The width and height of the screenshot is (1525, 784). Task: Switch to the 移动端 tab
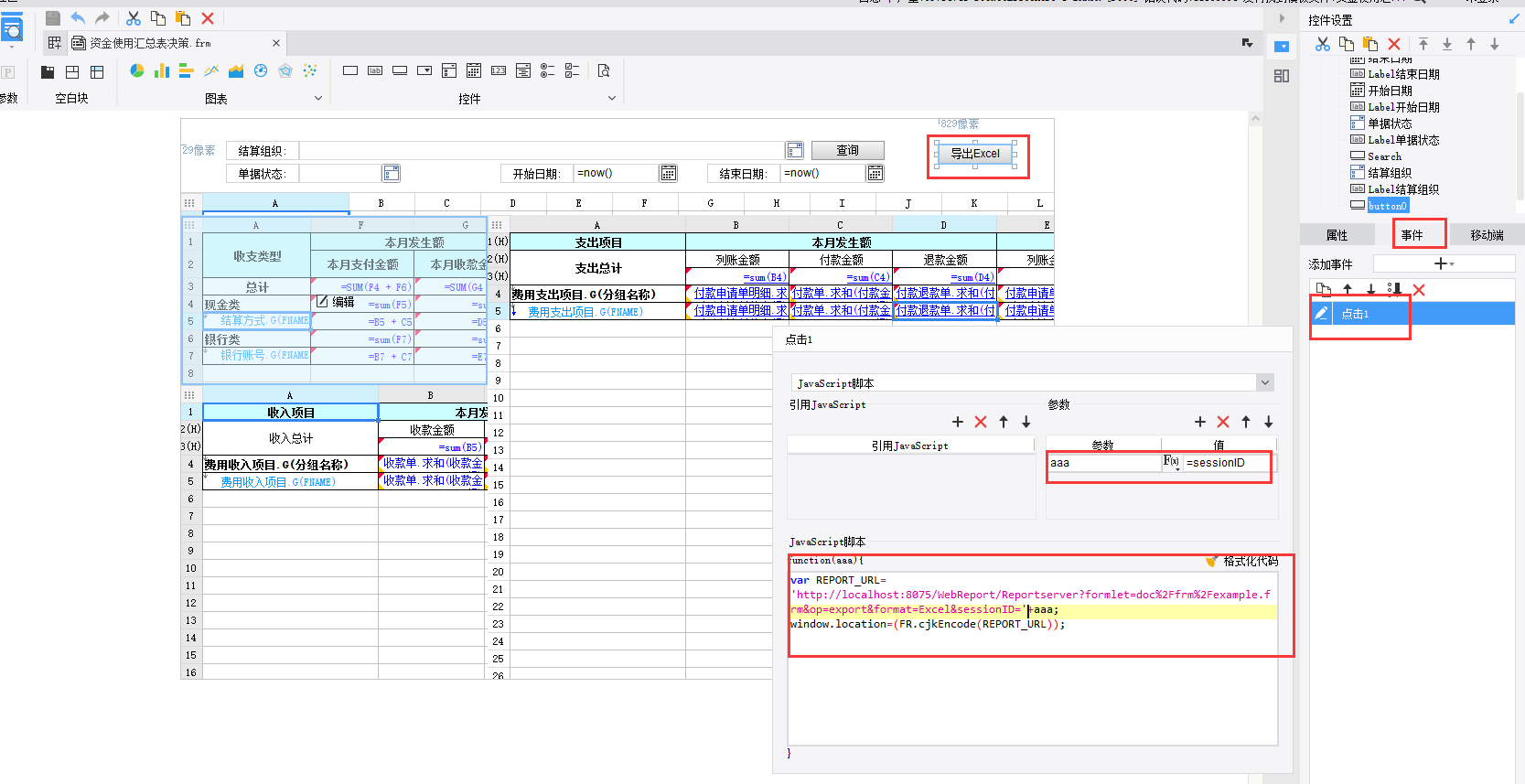pyautogui.click(x=1487, y=235)
